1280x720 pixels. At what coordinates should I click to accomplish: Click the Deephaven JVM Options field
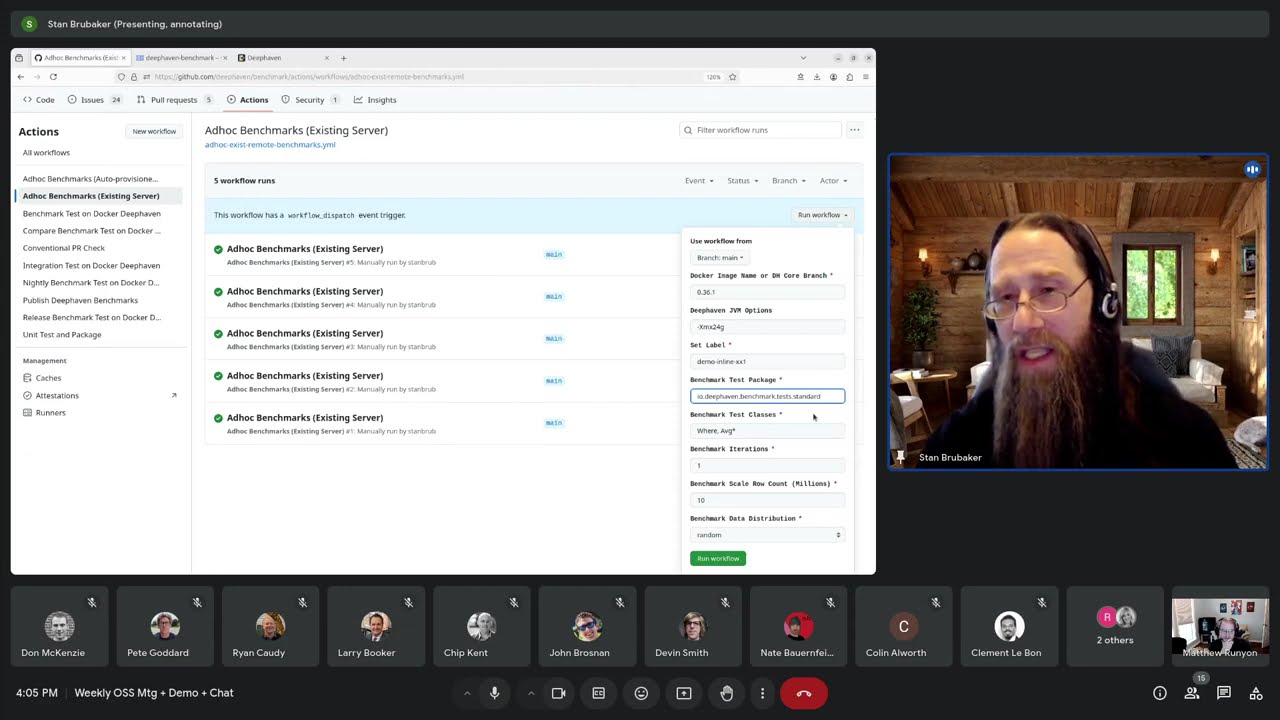point(767,327)
